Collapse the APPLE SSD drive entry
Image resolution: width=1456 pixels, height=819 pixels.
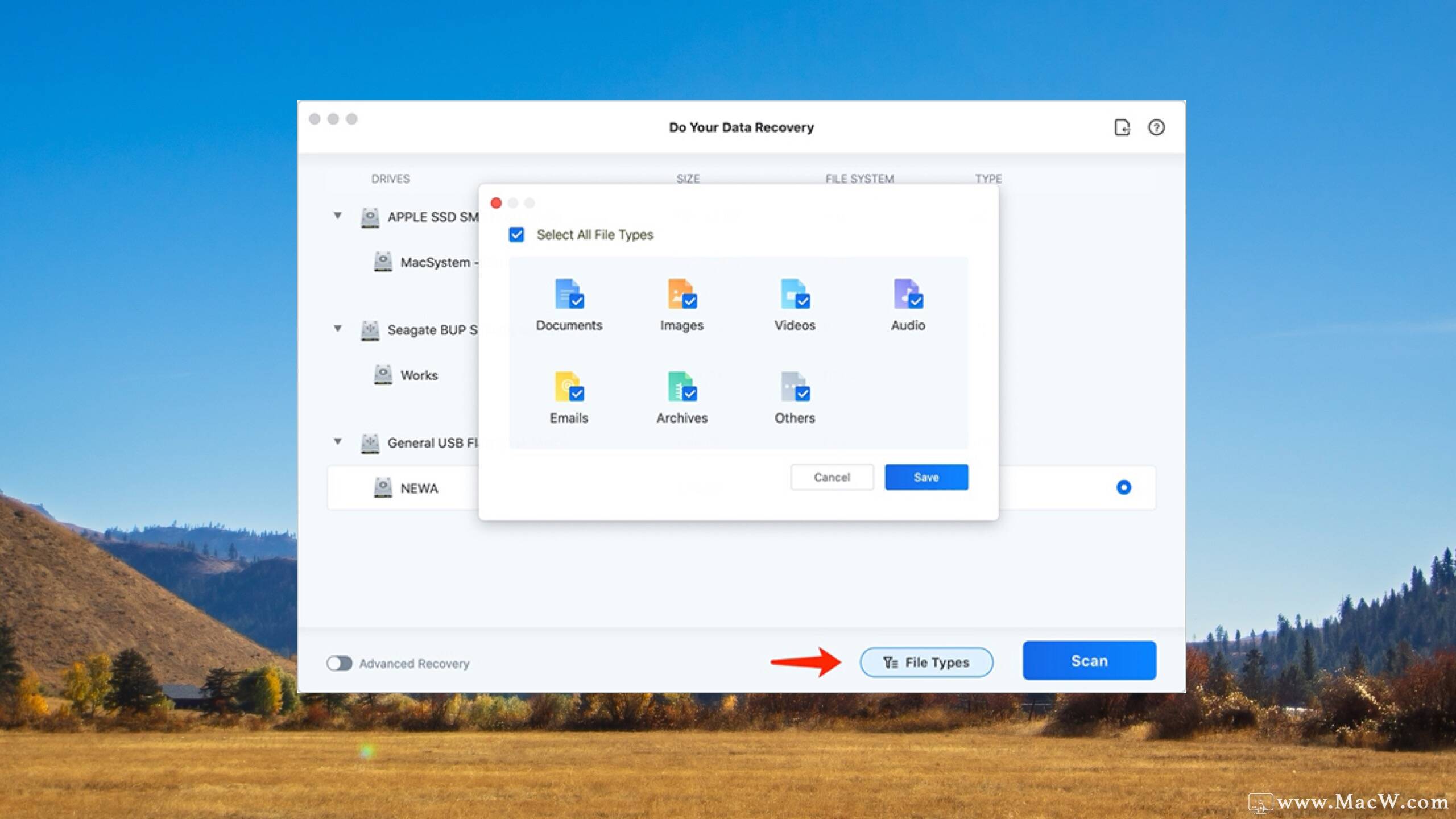[337, 216]
